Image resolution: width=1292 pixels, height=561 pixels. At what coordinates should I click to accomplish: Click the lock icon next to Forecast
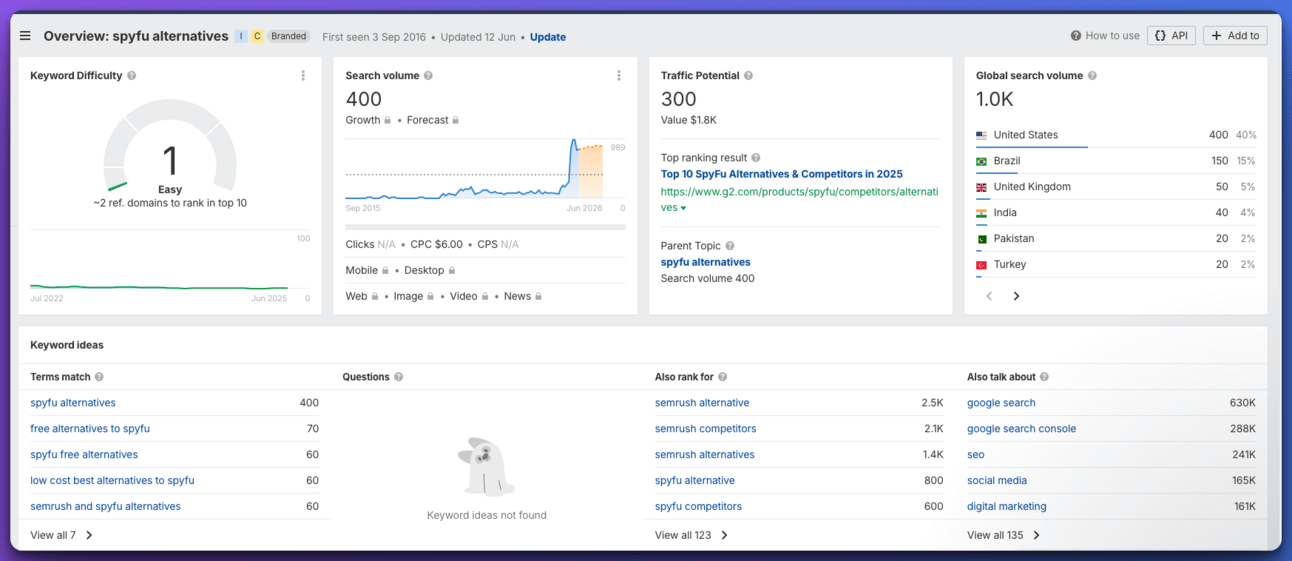click(x=456, y=120)
